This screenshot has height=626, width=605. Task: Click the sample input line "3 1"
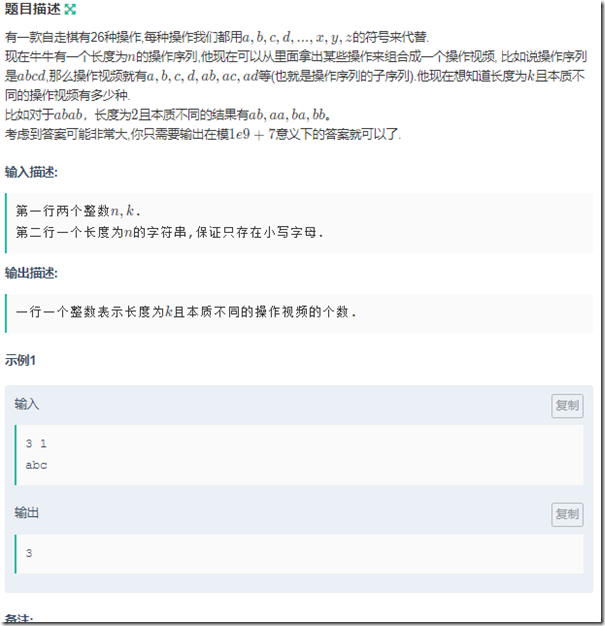tap(36, 444)
